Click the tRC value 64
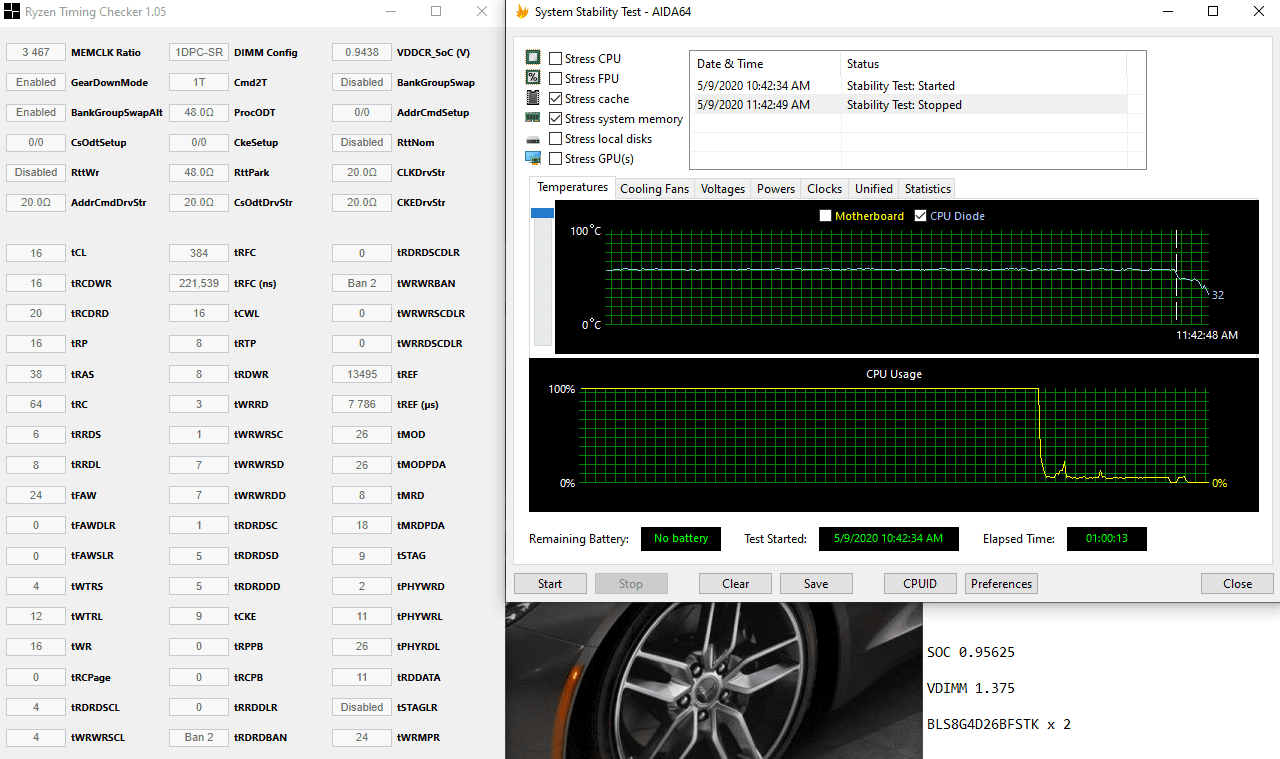Image resolution: width=1280 pixels, height=759 pixels. click(36, 404)
